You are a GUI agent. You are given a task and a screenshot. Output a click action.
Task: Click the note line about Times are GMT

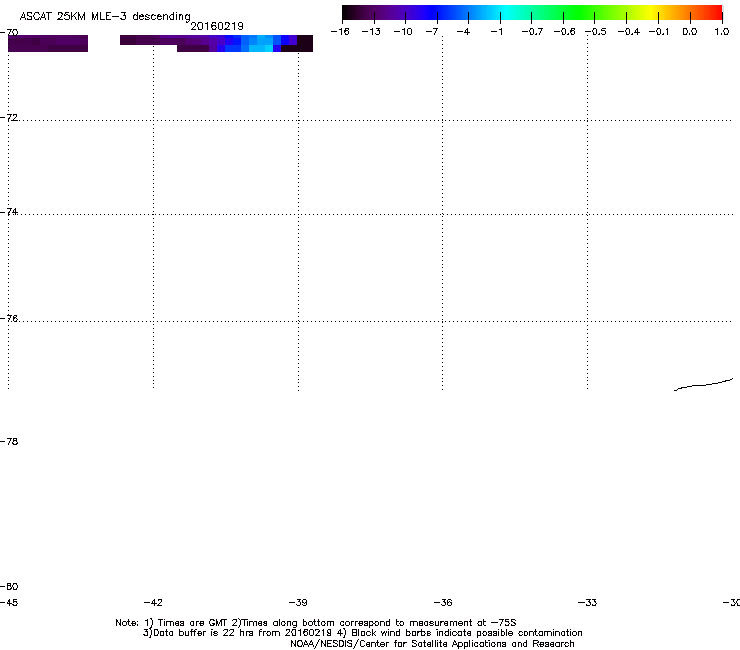[316, 623]
